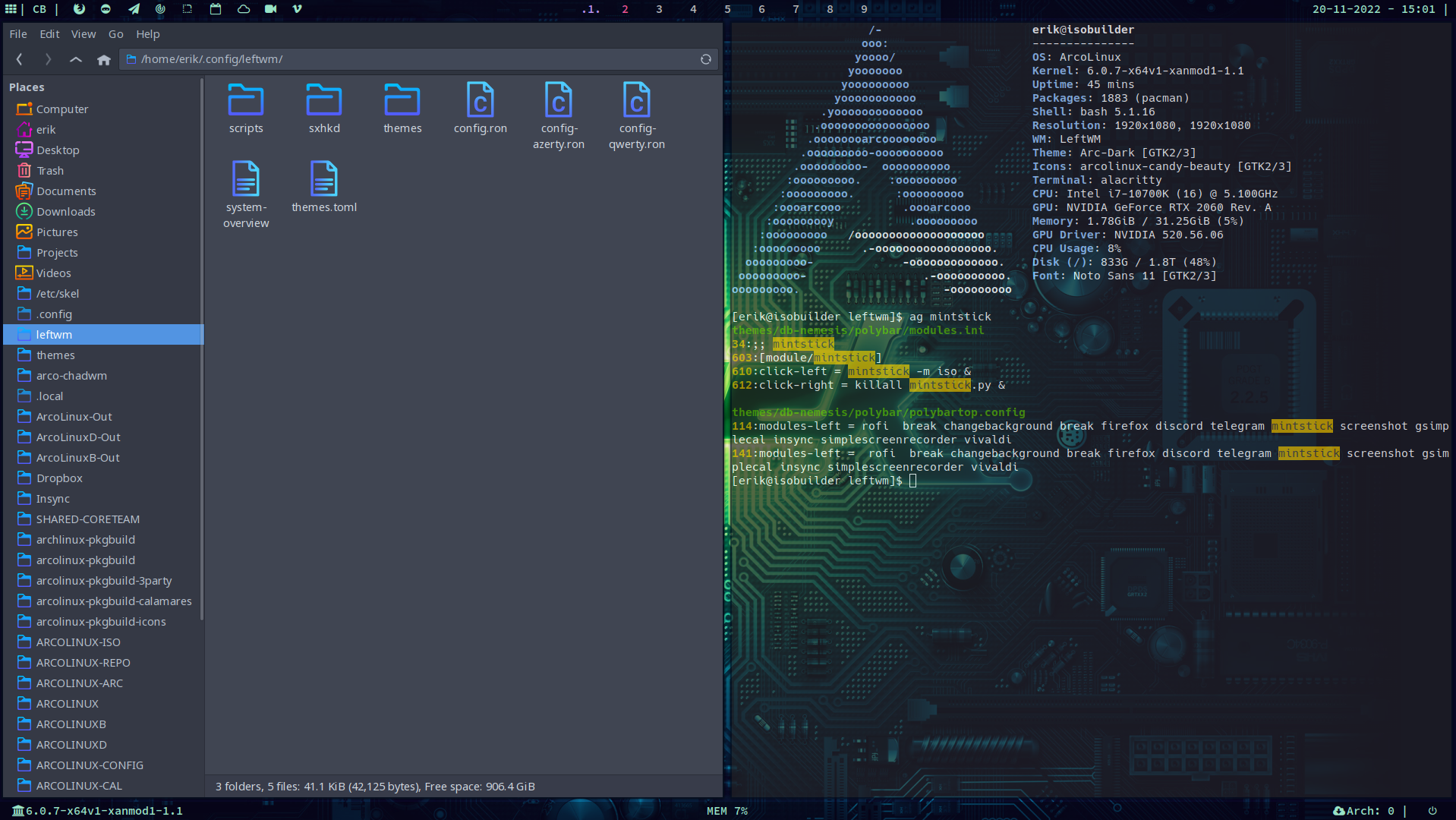Open Telegram via its panel icon
The image size is (1456, 820).
tap(133, 10)
